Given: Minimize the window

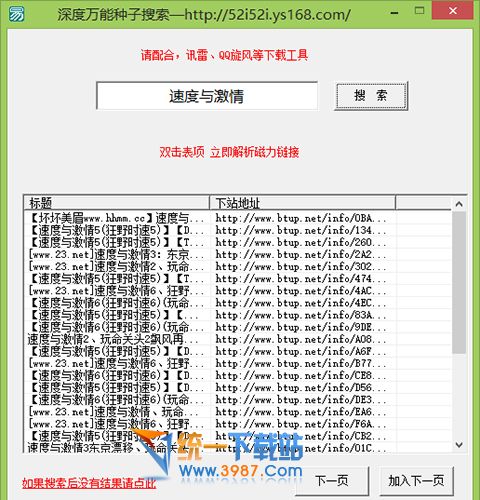Looking at the screenshot, I should click(x=394, y=13).
